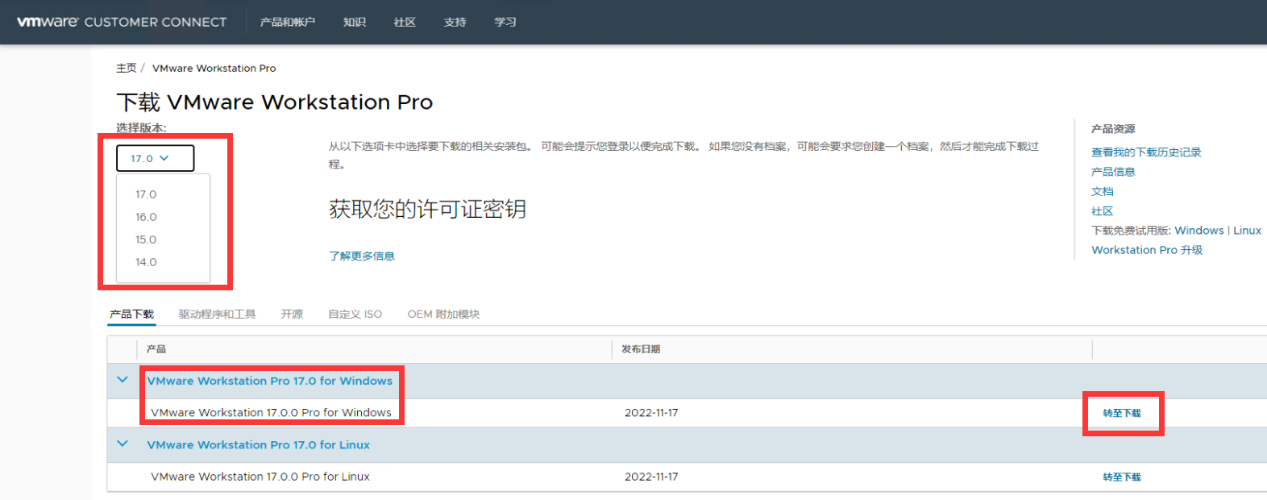Open the 知识 menu

pyautogui.click(x=354, y=22)
